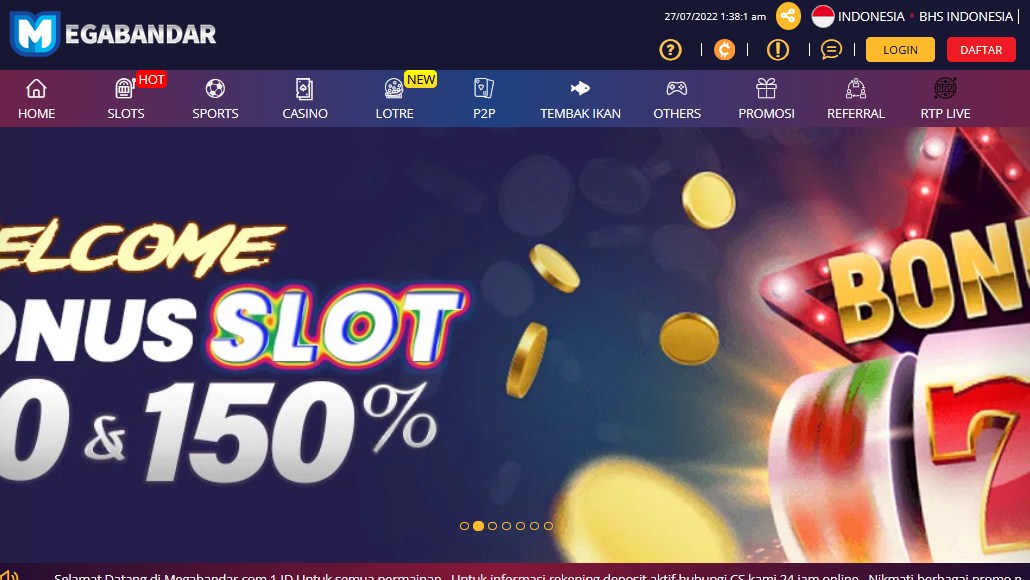
Task: Go to the CASINO menu item
Action: click(x=305, y=99)
